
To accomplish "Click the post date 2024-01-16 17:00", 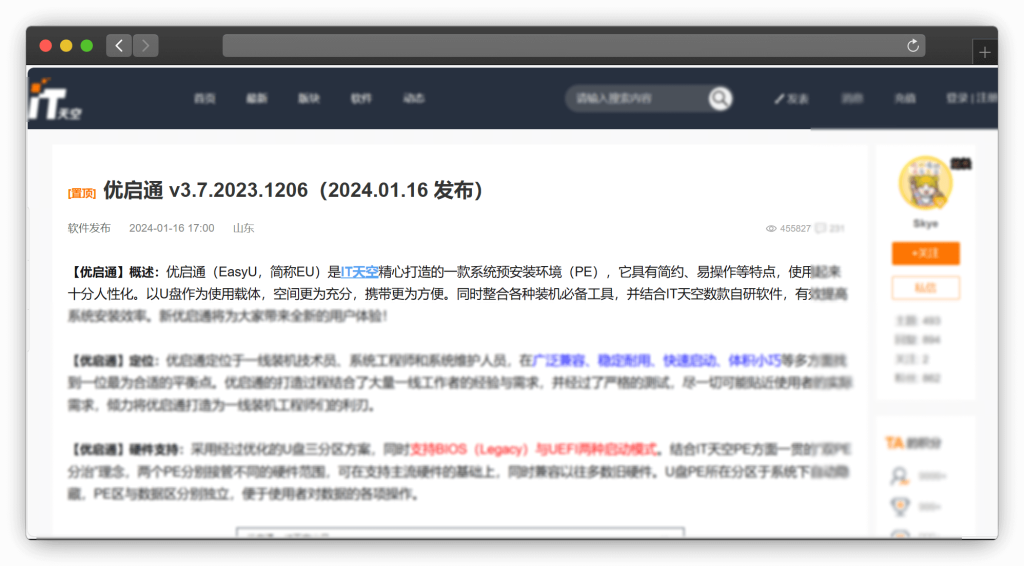I will (172, 228).
